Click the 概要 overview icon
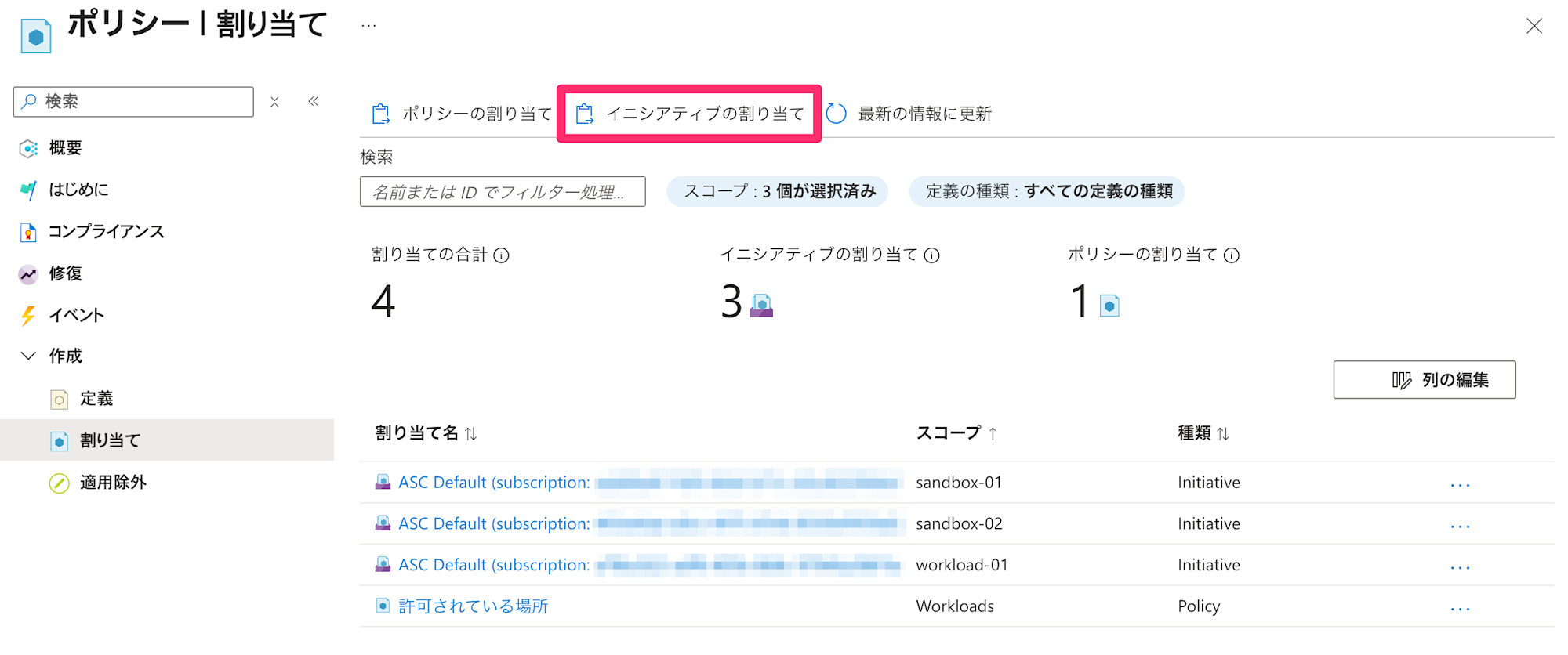The image size is (1568, 655). (x=28, y=149)
